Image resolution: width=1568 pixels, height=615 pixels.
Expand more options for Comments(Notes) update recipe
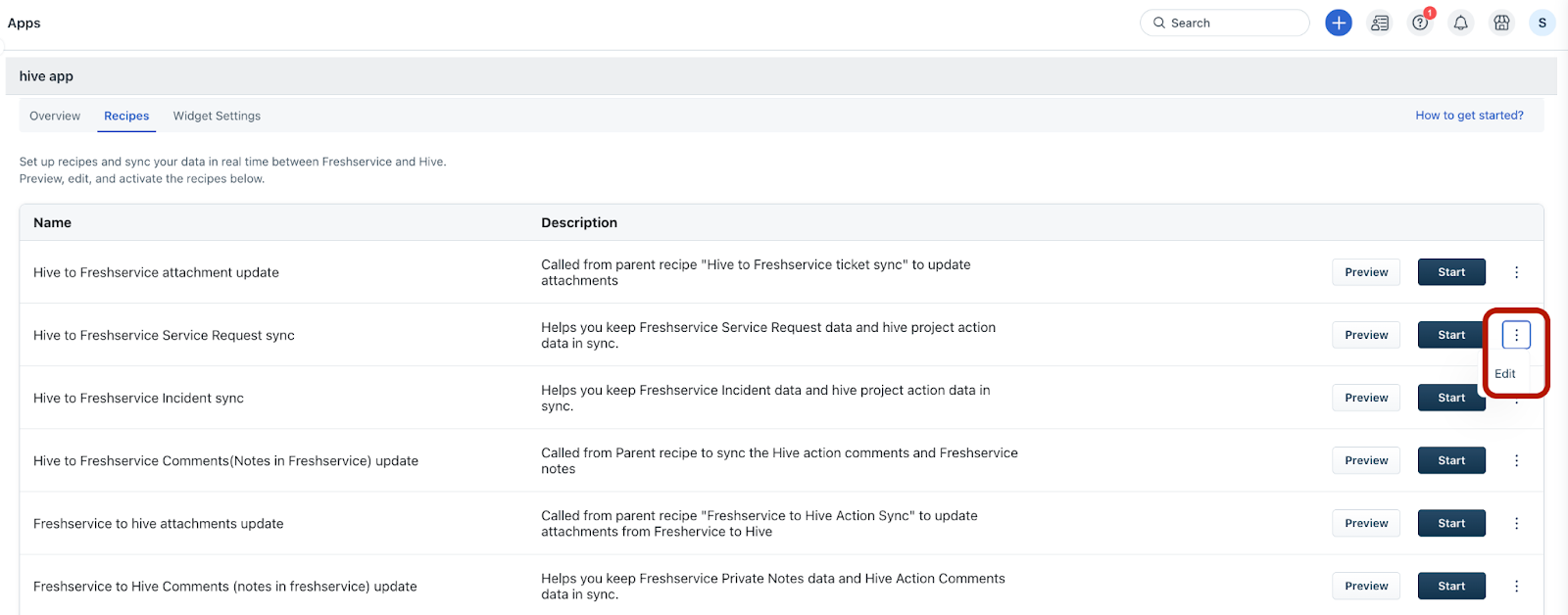[x=1516, y=460]
